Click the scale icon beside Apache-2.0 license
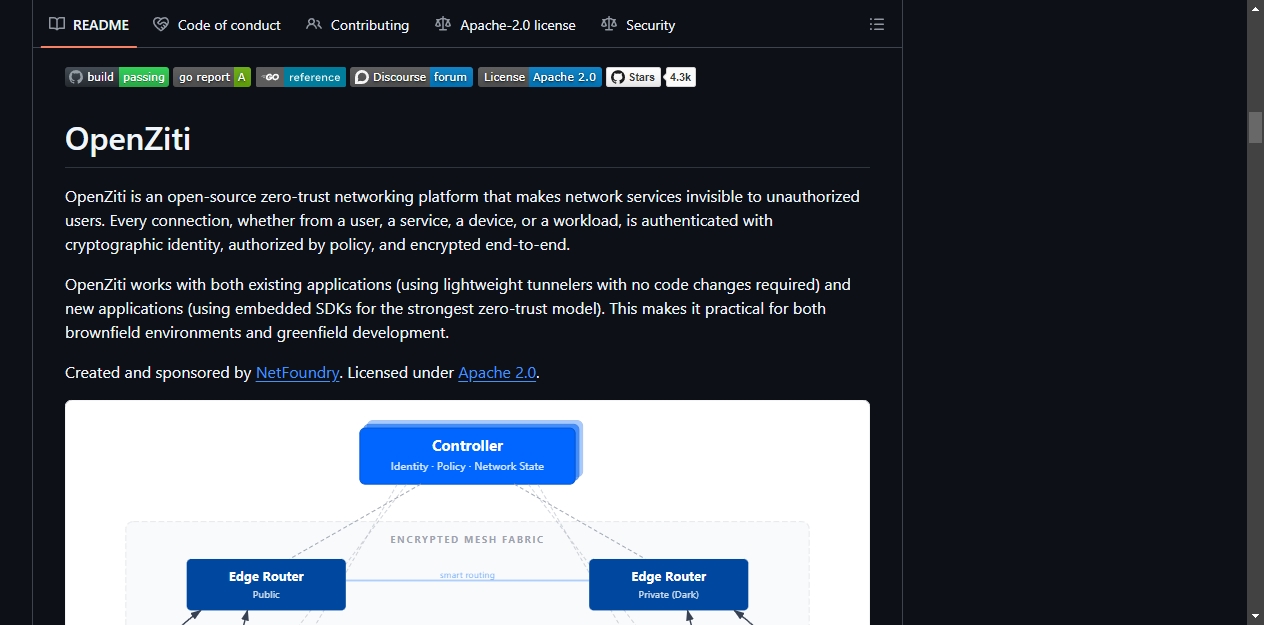The height and width of the screenshot is (625, 1264). pos(443,24)
